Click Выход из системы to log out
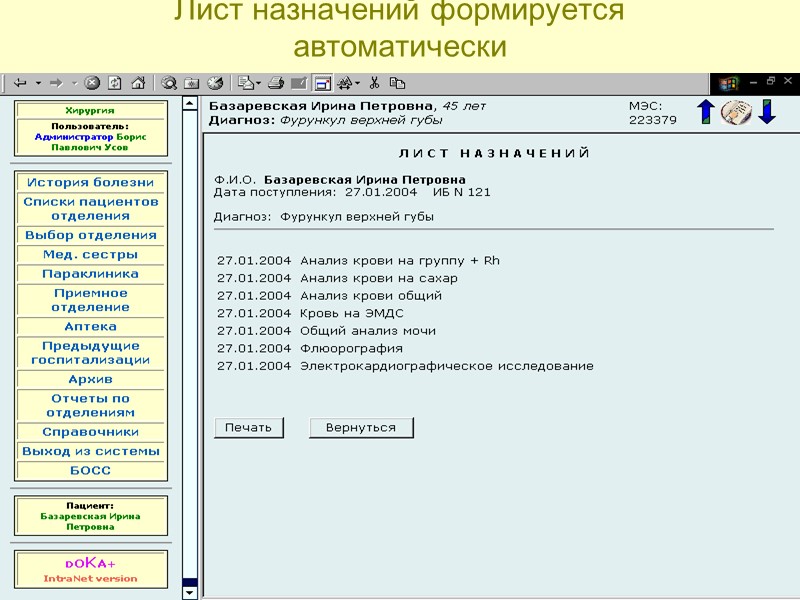Screen dimensions: 800x600 [91, 451]
